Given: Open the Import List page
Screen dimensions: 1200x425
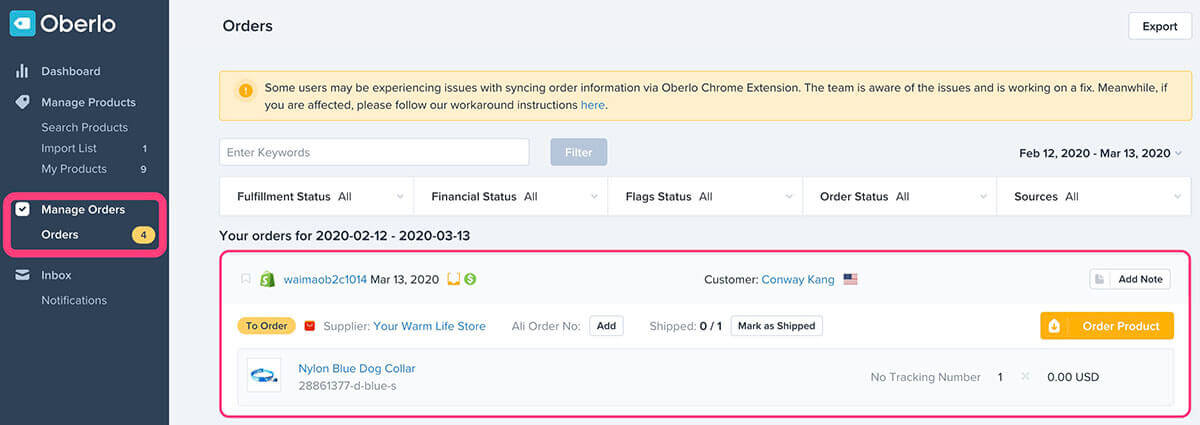Looking at the screenshot, I should pyautogui.click(x=68, y=148).
